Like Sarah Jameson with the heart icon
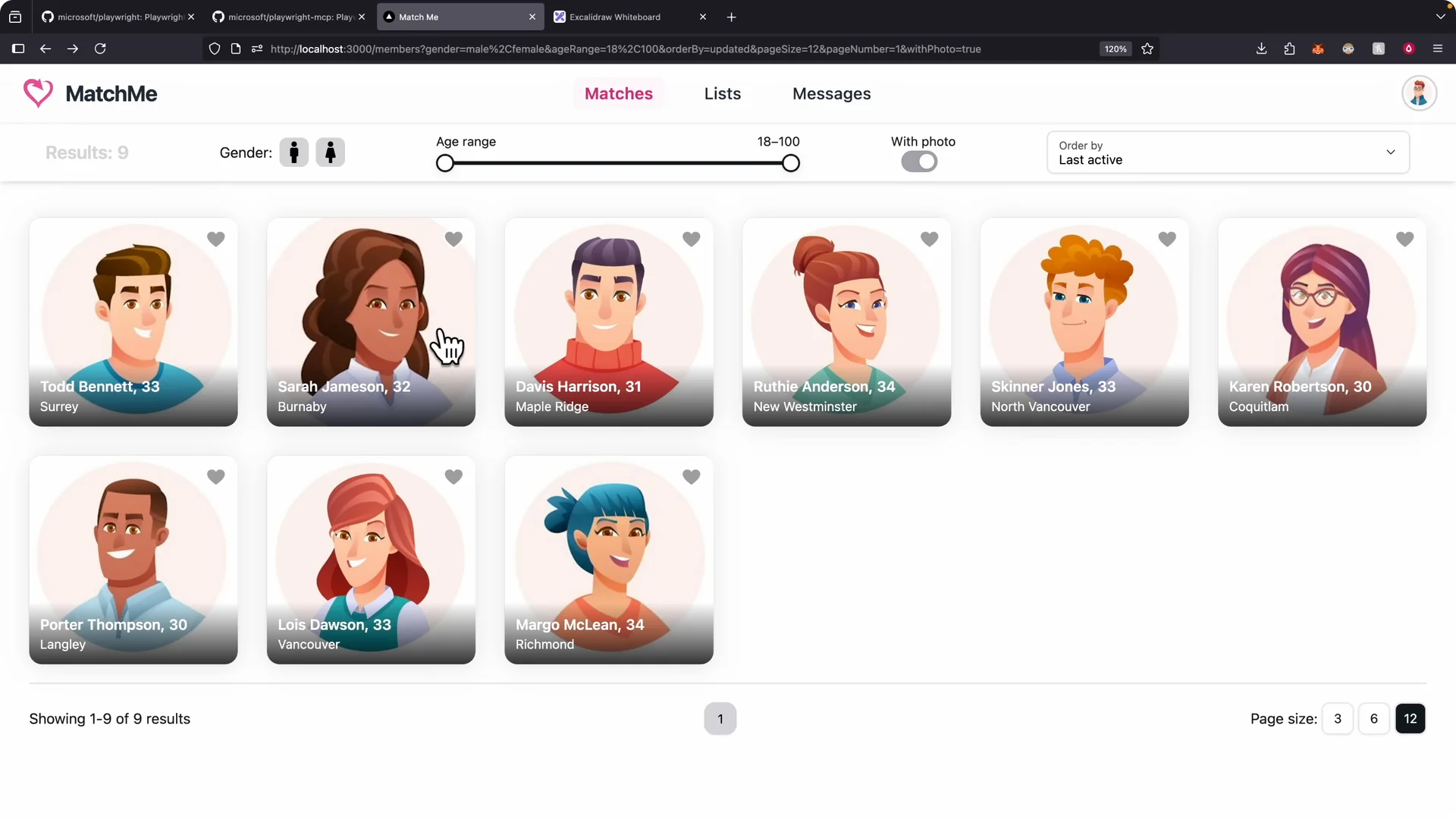The height and width of the screenshot is (819, 1456). [x=453, y=239]
